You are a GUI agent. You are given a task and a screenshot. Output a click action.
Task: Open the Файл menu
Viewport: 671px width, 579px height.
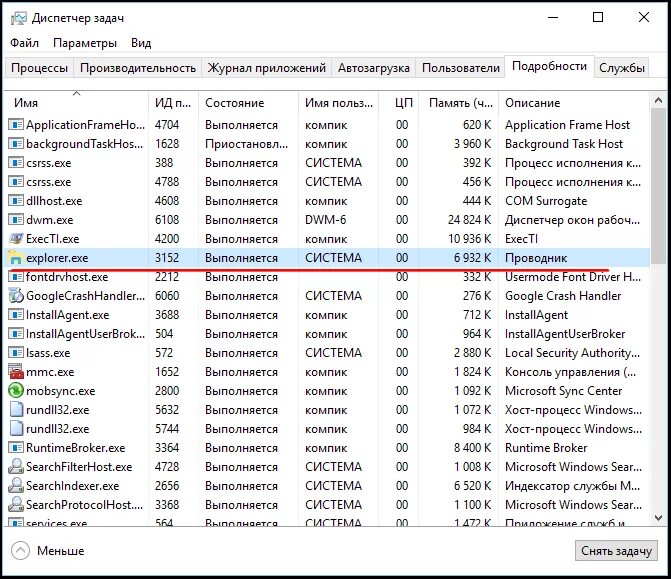pyautogui.click(x=24, y=43)
